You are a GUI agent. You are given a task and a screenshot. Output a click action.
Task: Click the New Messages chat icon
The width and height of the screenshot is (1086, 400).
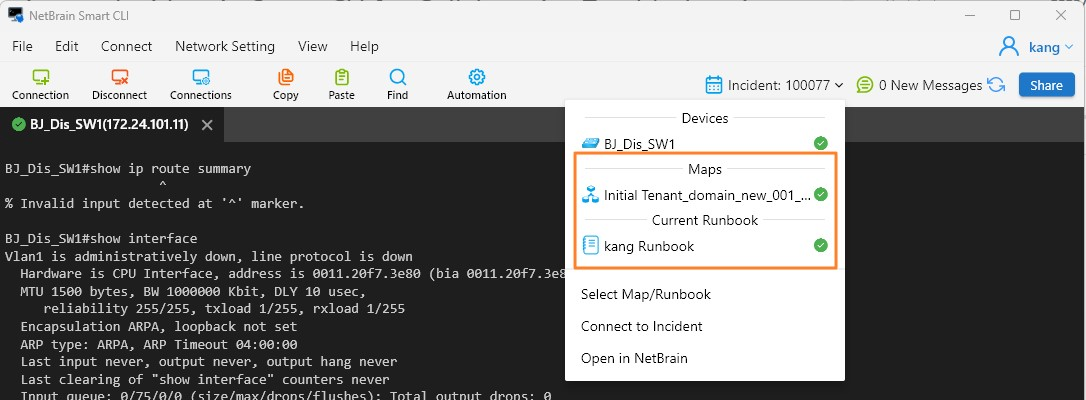pyautogui.click(x=864, y=85)
